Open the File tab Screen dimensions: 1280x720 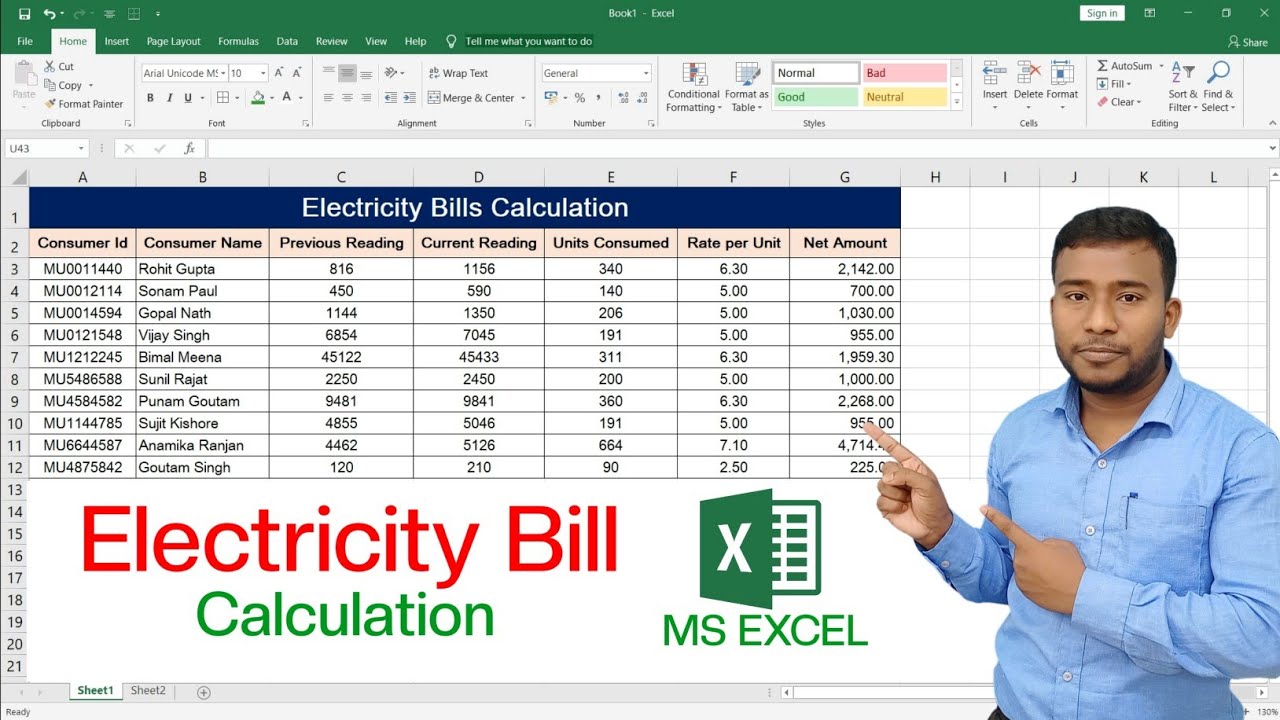click(x=25, y=41)
